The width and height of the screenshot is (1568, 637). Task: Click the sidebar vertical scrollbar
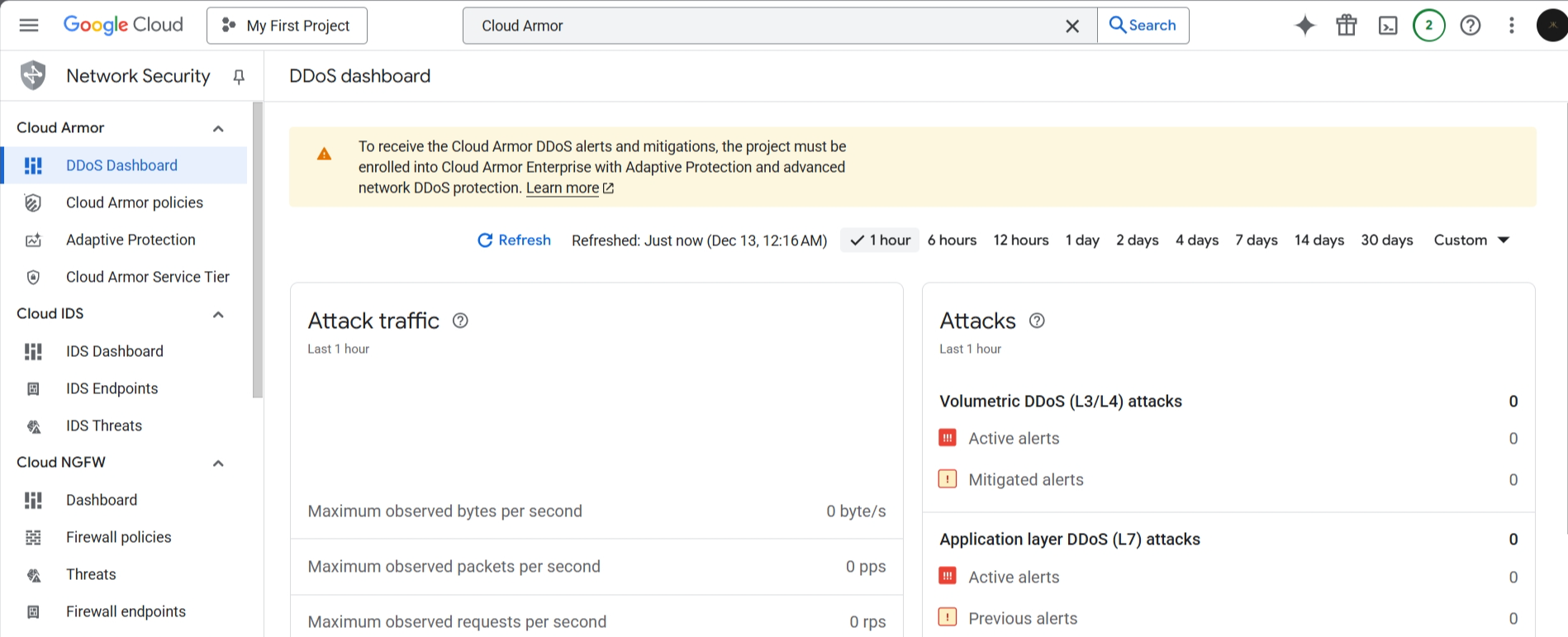click(258, 250)
